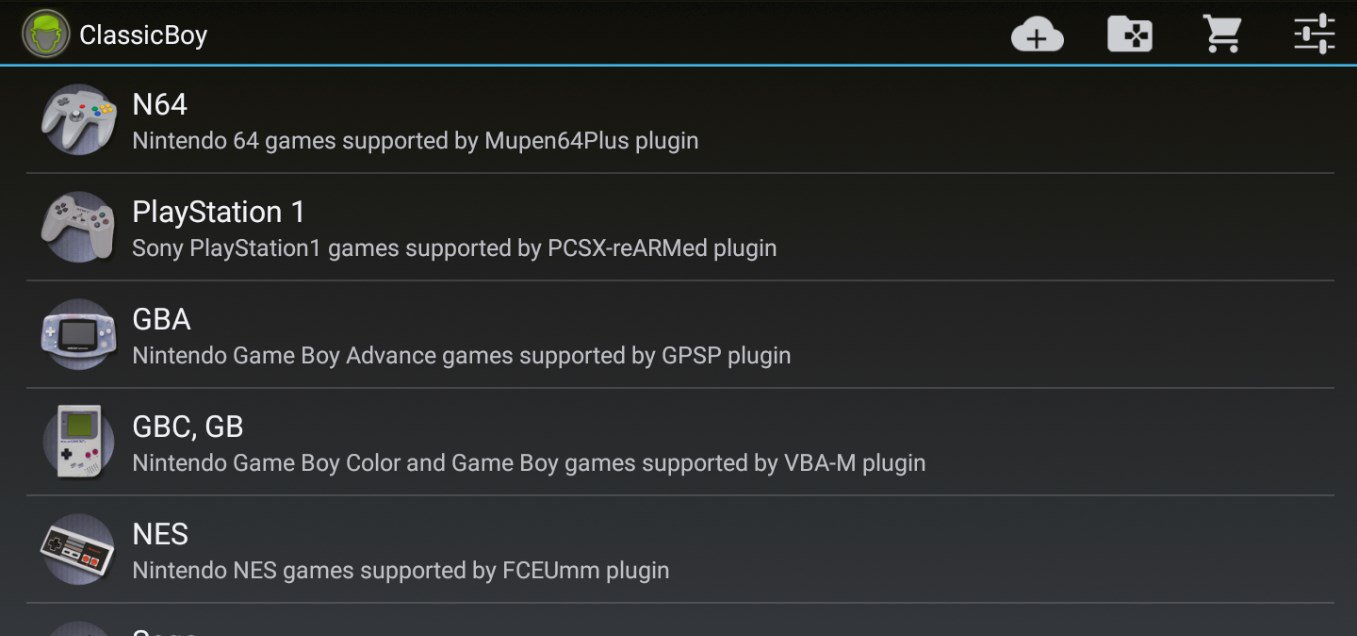Tap the ClassicBoy green logo icon
This screenshot has width=1357, height=636.
[46, 34]
